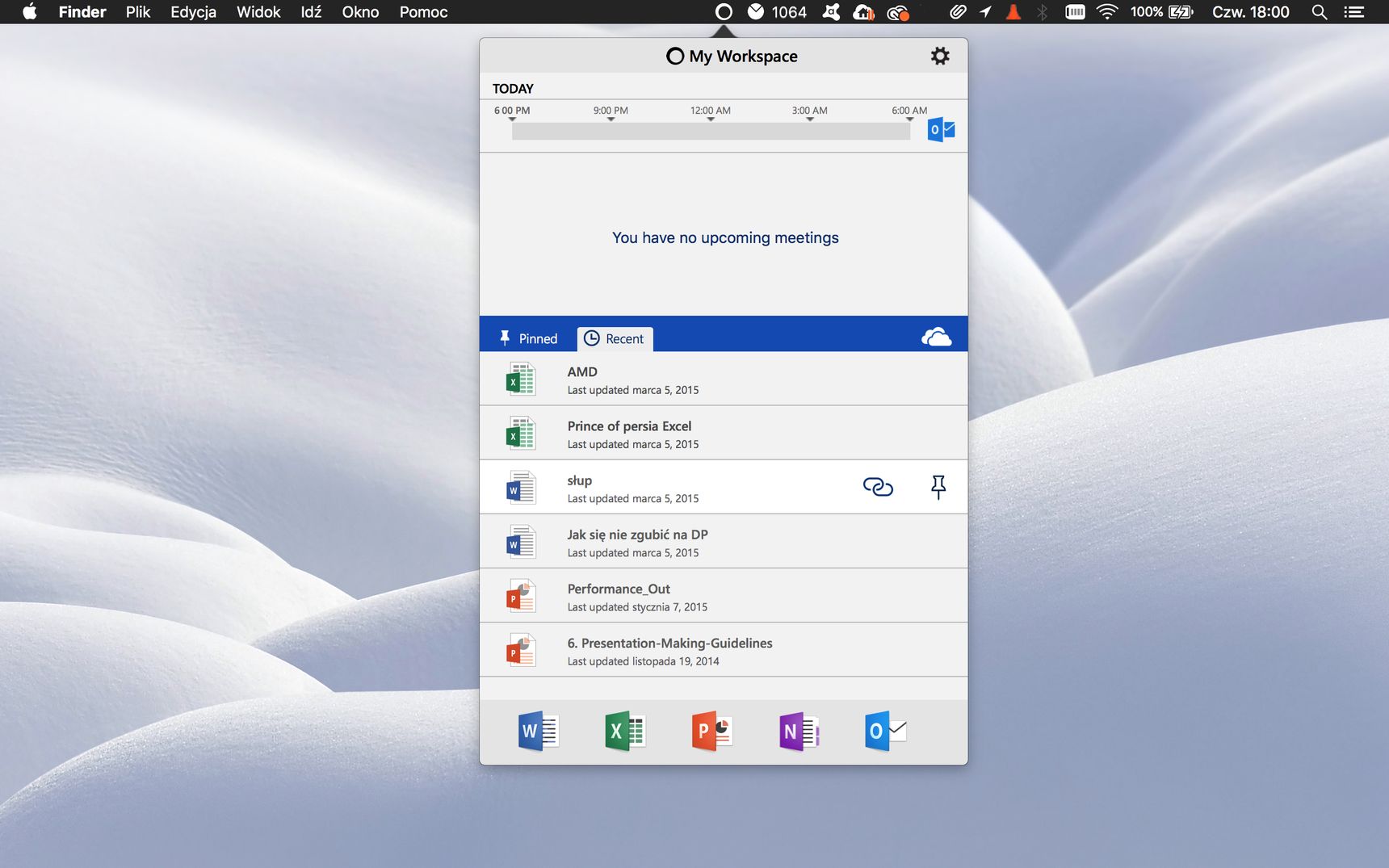Image resolution: width=1389 pixels, height=868 pixels.
Task: Click the Creative Cloud menu bar icon
Action: tap(898, 12)
